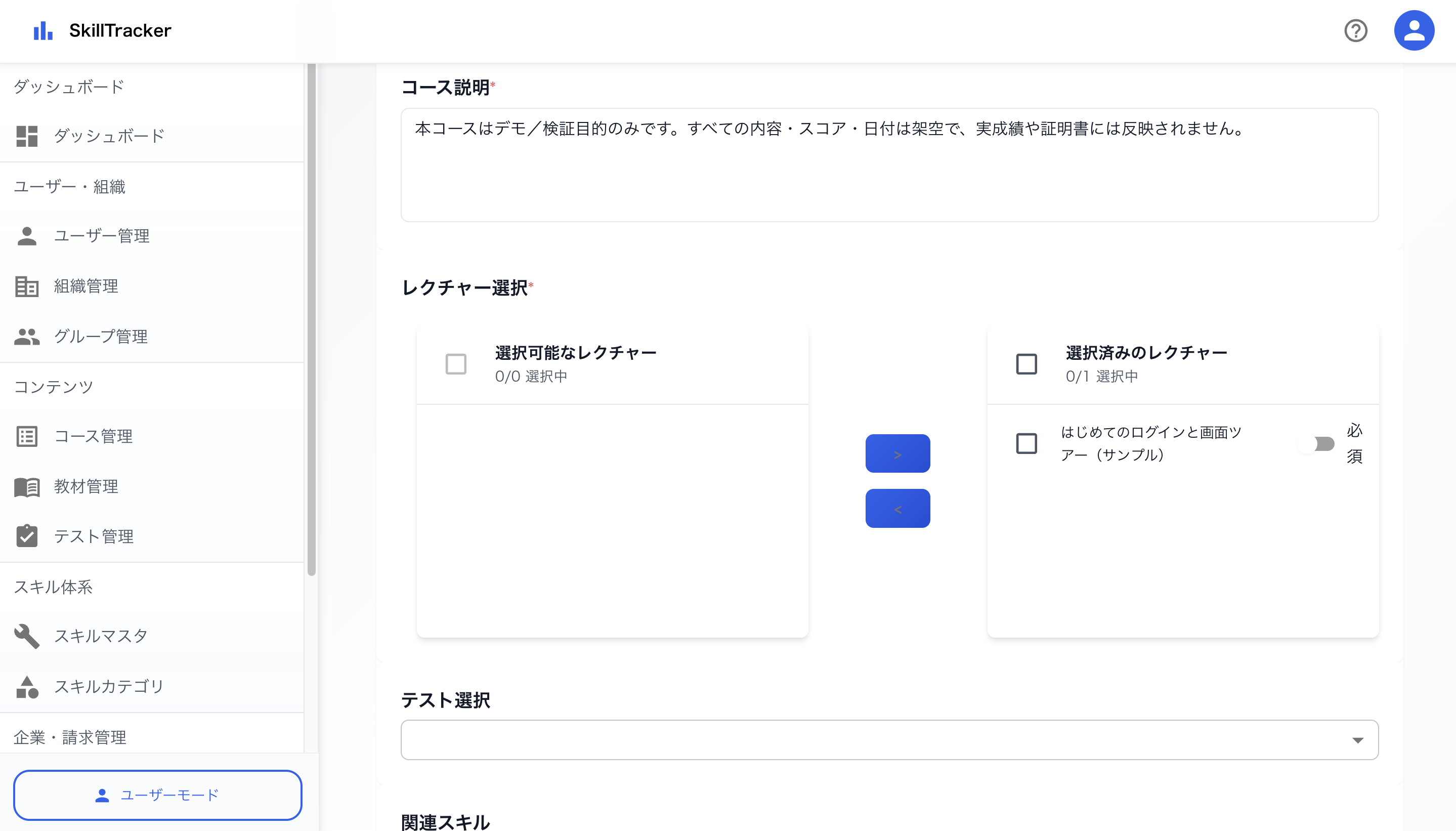
Task: Click the スキルカテゴリ shapes icon
Action: coord(27,686)
